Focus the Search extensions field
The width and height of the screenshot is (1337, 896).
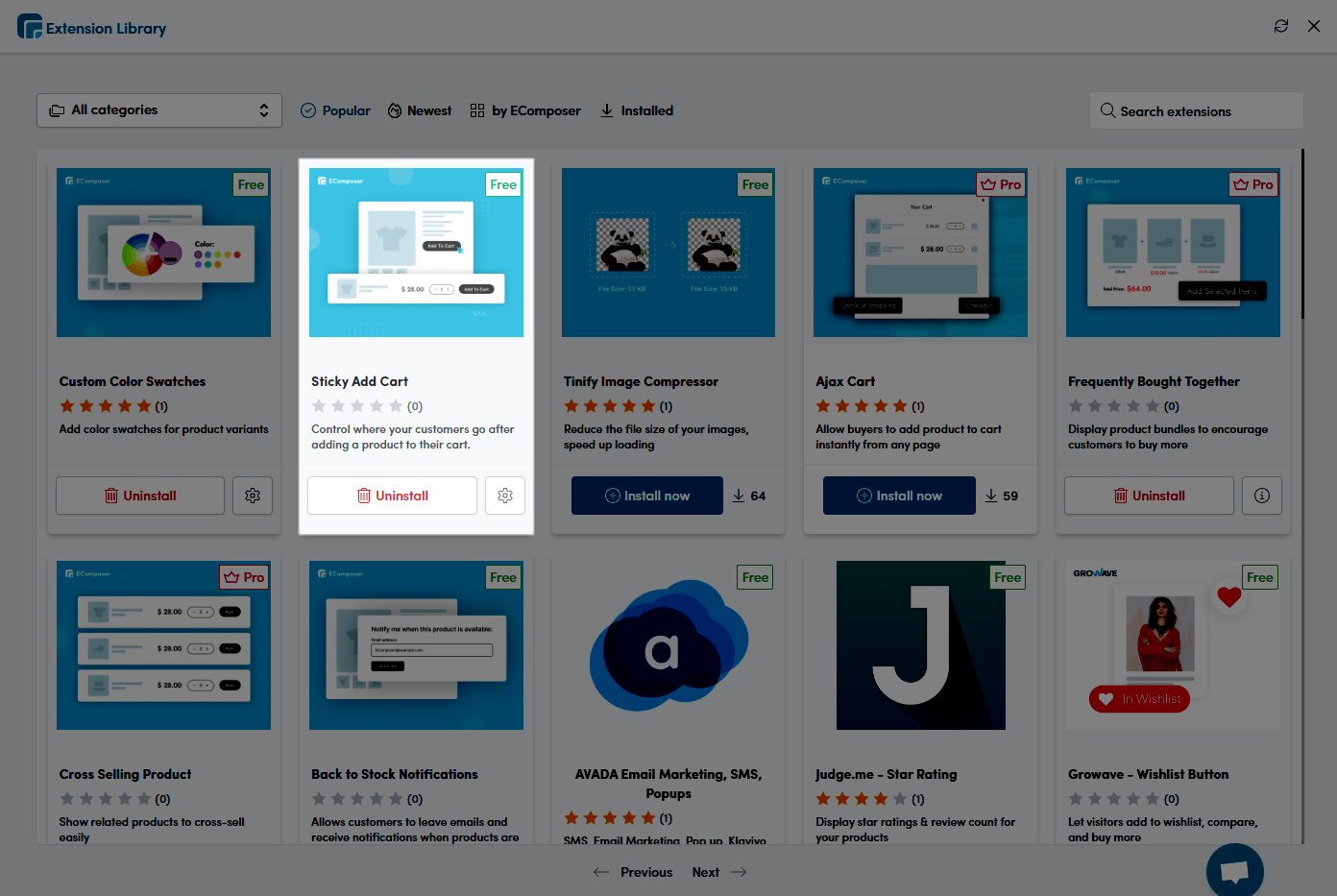point(1197,110)
